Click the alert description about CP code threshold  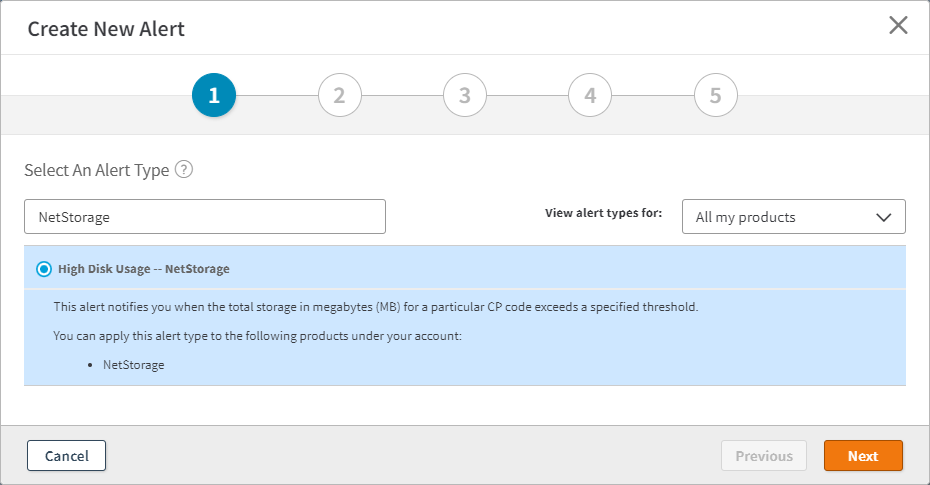pyautogui.click(x=375, y=306)
